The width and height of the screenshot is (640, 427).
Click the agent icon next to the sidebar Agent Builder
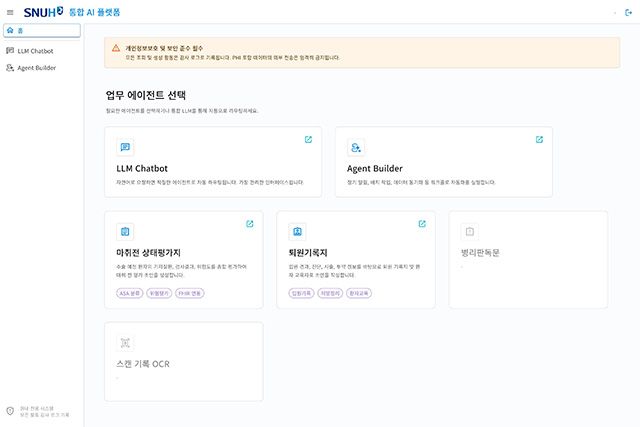click(x=10, y=68)
